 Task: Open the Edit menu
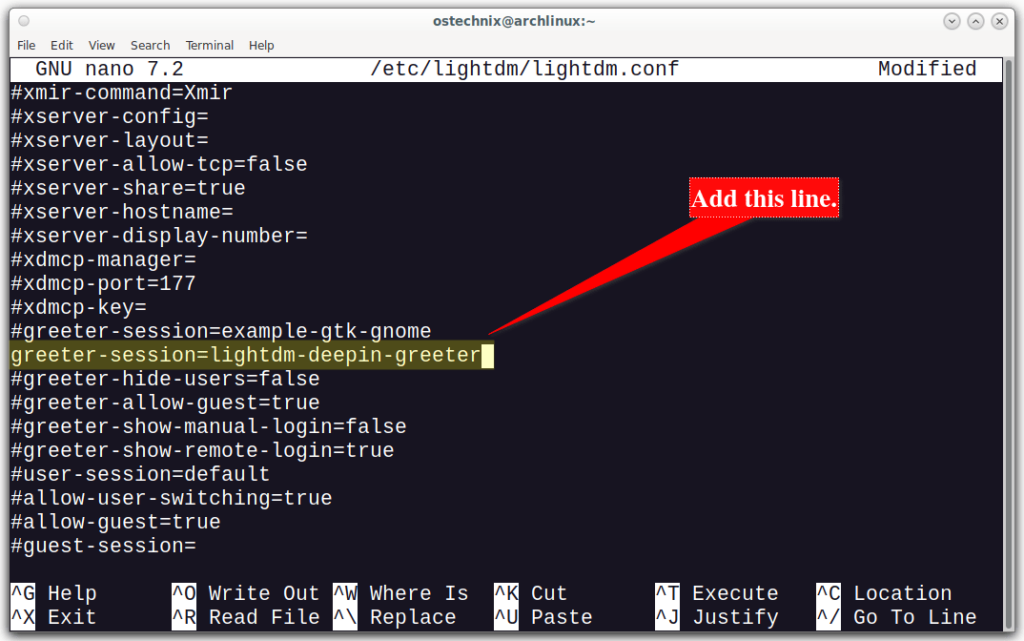(x=61, y=45)
